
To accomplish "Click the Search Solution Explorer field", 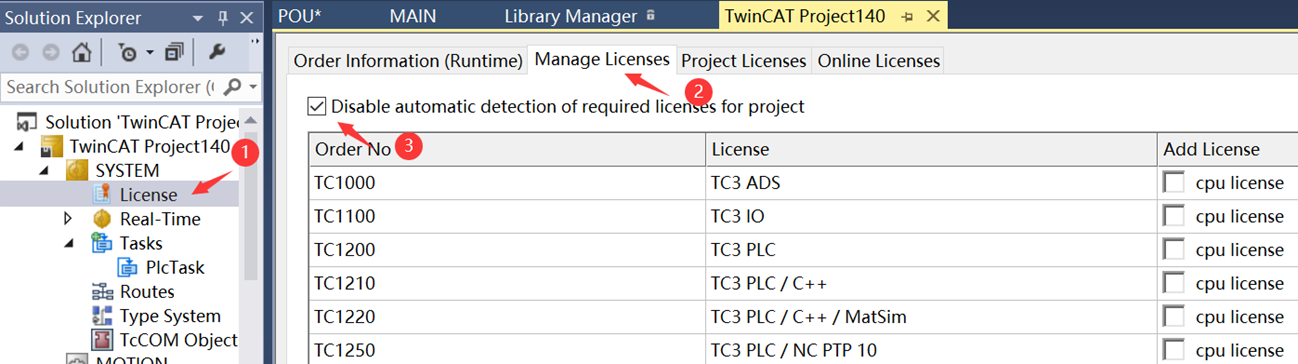I will [x=110, y=87].
